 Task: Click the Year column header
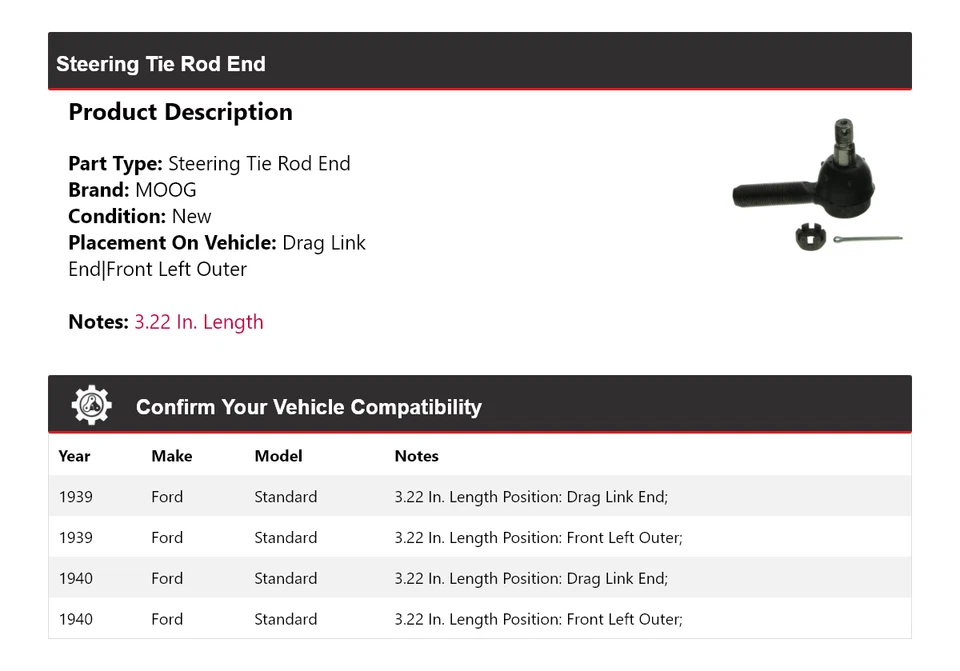(74, 456)
